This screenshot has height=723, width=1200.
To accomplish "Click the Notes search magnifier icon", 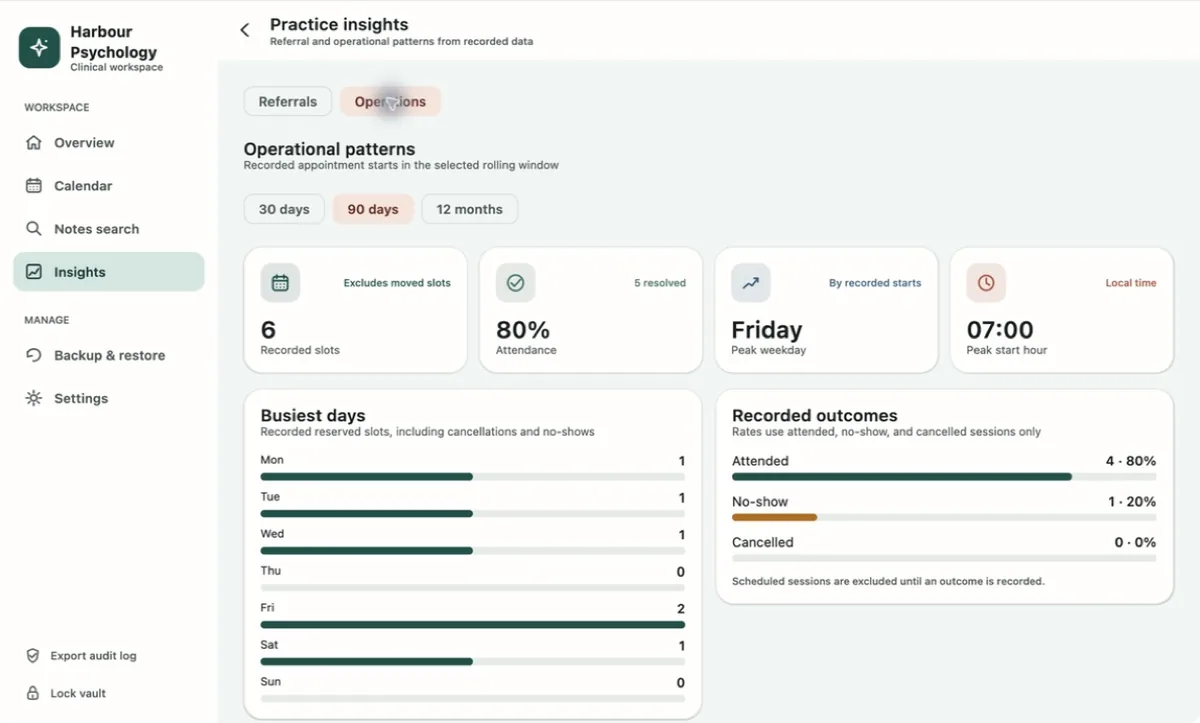I will tap(34, 229).
